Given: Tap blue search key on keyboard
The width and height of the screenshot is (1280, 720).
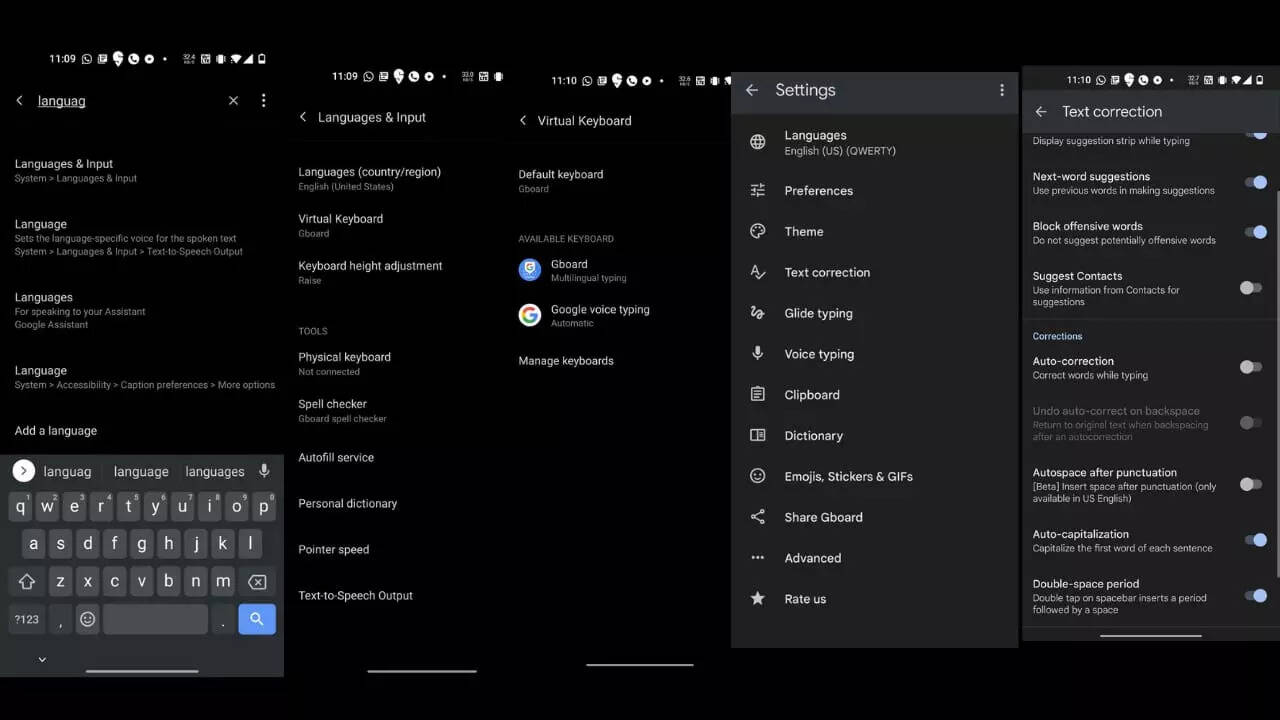Looking at the screenshot, I should [x=257, y=619].
